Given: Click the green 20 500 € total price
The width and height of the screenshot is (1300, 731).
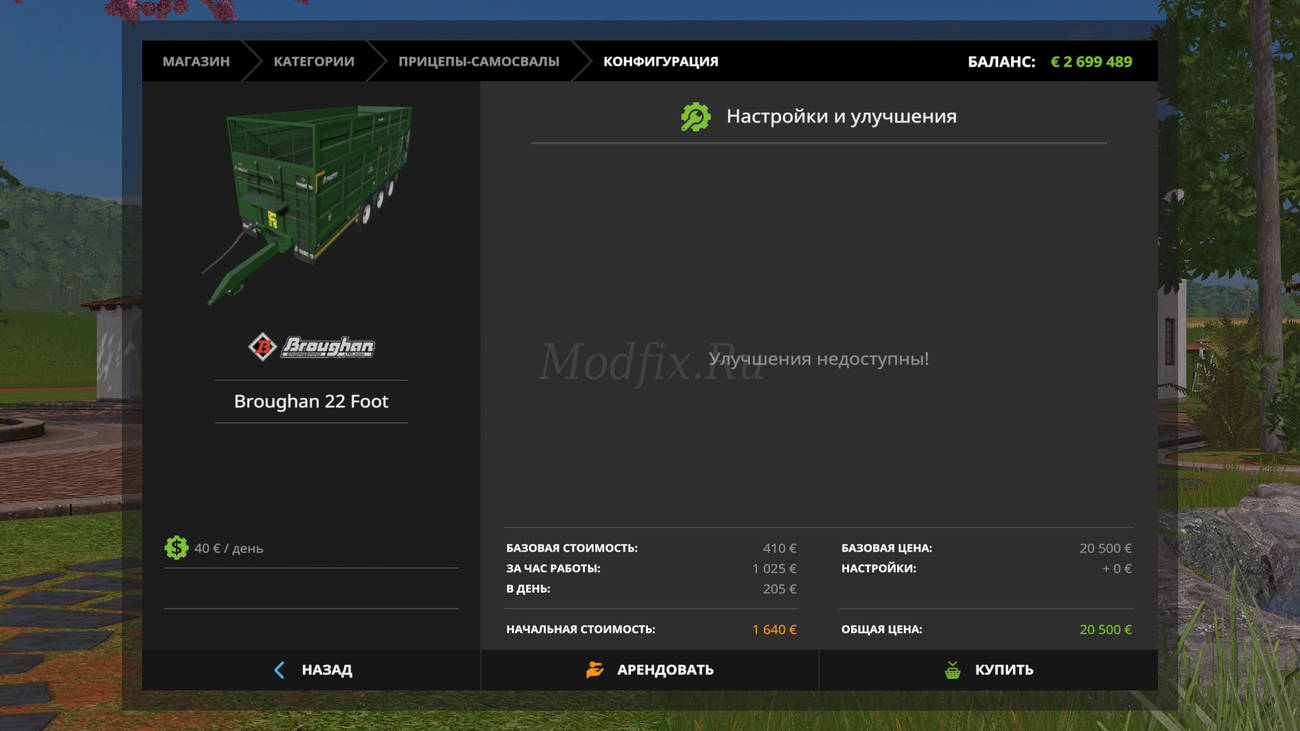Looking at the screenshot, I should point(1106,629).
